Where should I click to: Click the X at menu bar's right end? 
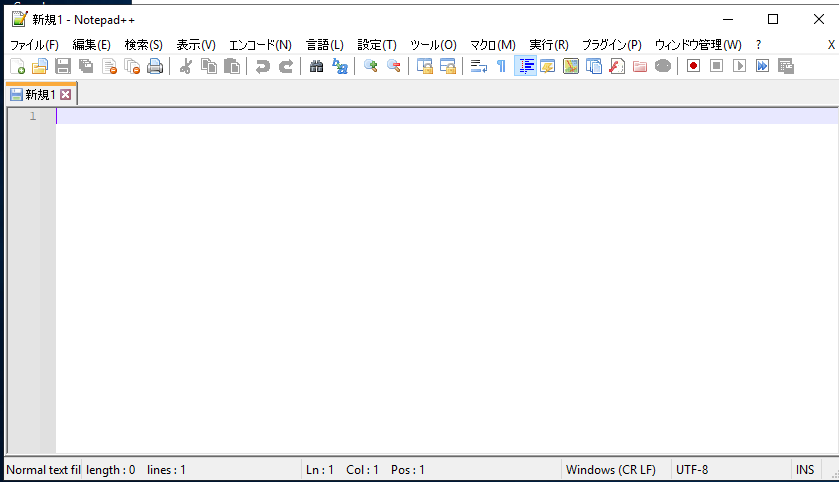(x=831, y=45)
